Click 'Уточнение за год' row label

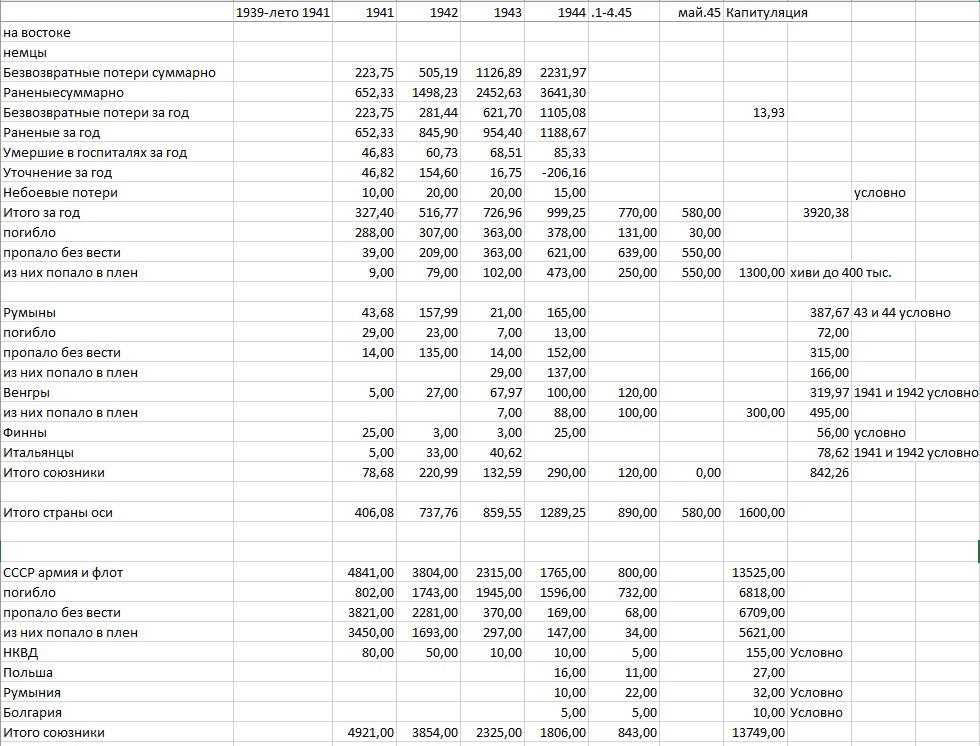pos(118,172)
